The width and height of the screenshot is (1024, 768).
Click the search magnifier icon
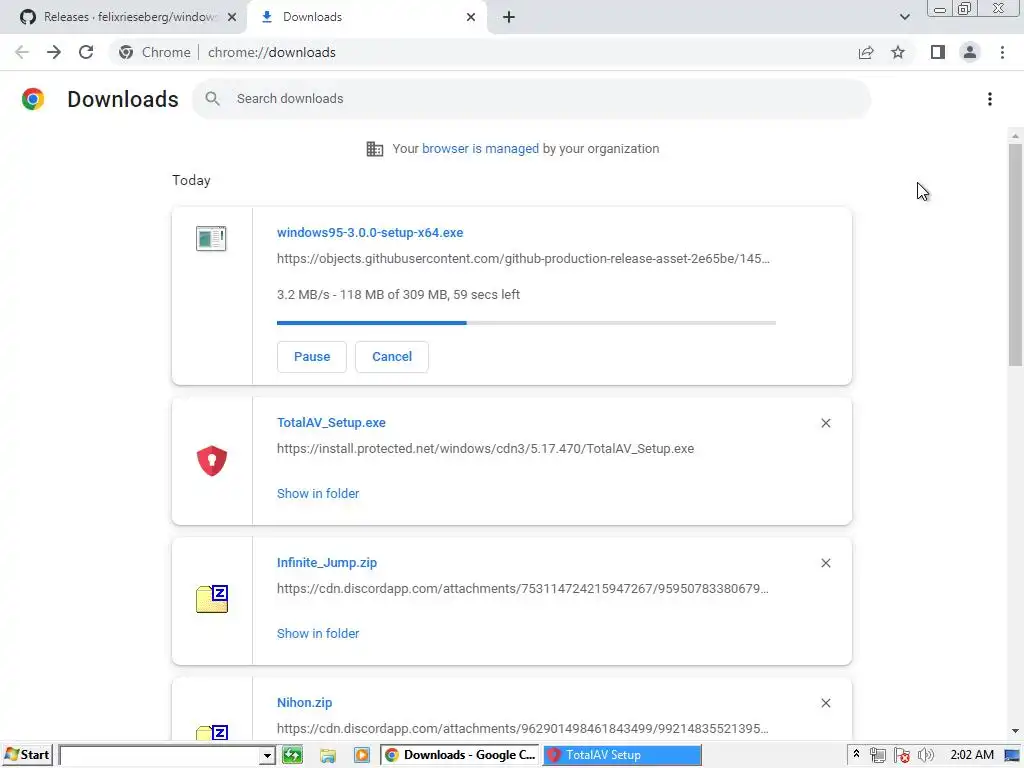pyautogui.click(x=212, y=99)
